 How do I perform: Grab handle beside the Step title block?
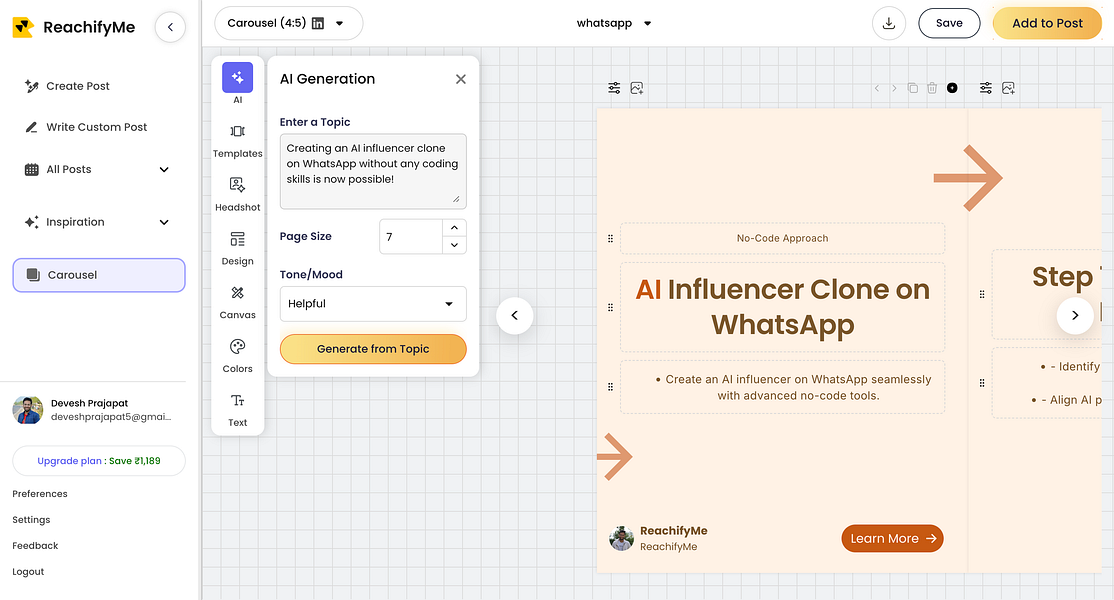point(982,294)
